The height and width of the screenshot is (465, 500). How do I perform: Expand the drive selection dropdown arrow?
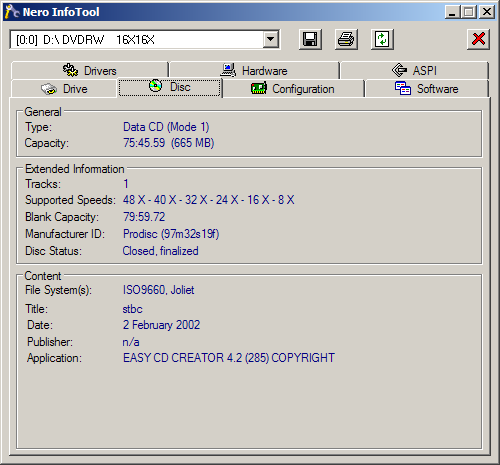[271, 40]
